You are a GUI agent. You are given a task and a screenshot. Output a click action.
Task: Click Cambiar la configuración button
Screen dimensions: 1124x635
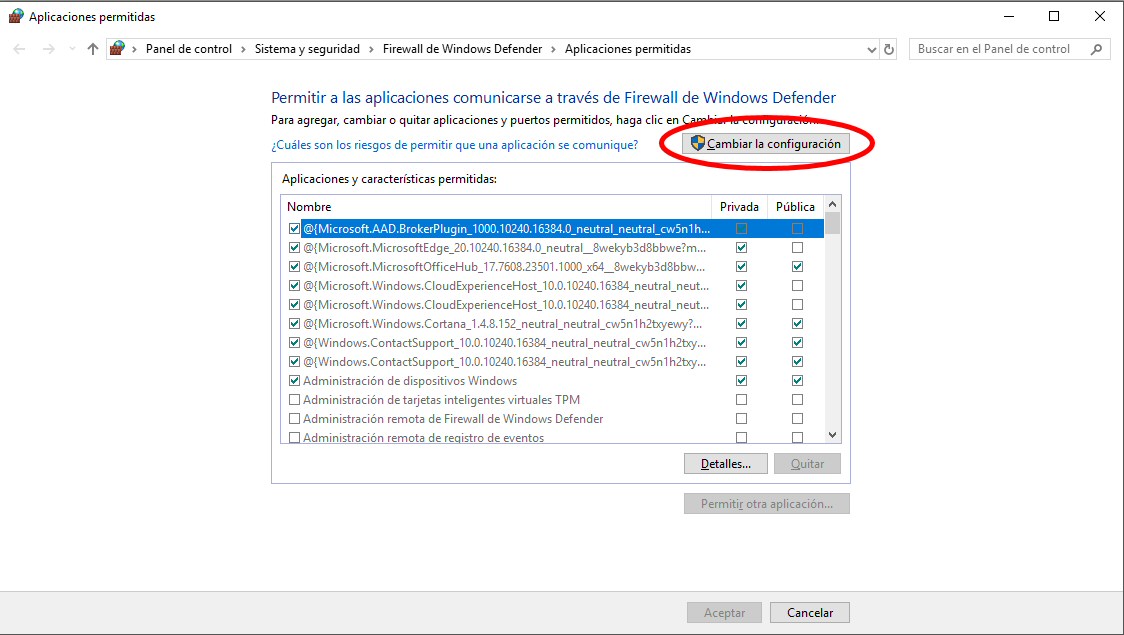tap(766, 144)
